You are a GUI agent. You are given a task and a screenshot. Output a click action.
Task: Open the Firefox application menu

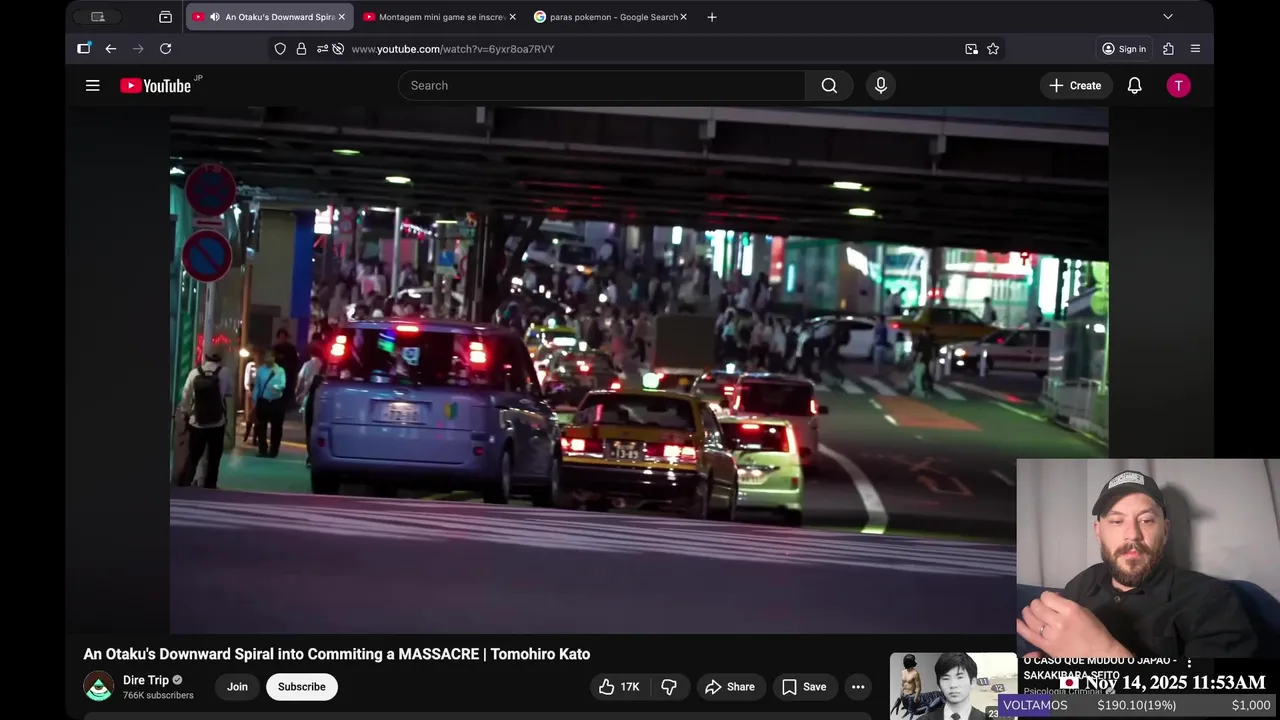pyautogui.click(x=1195, y=49)
